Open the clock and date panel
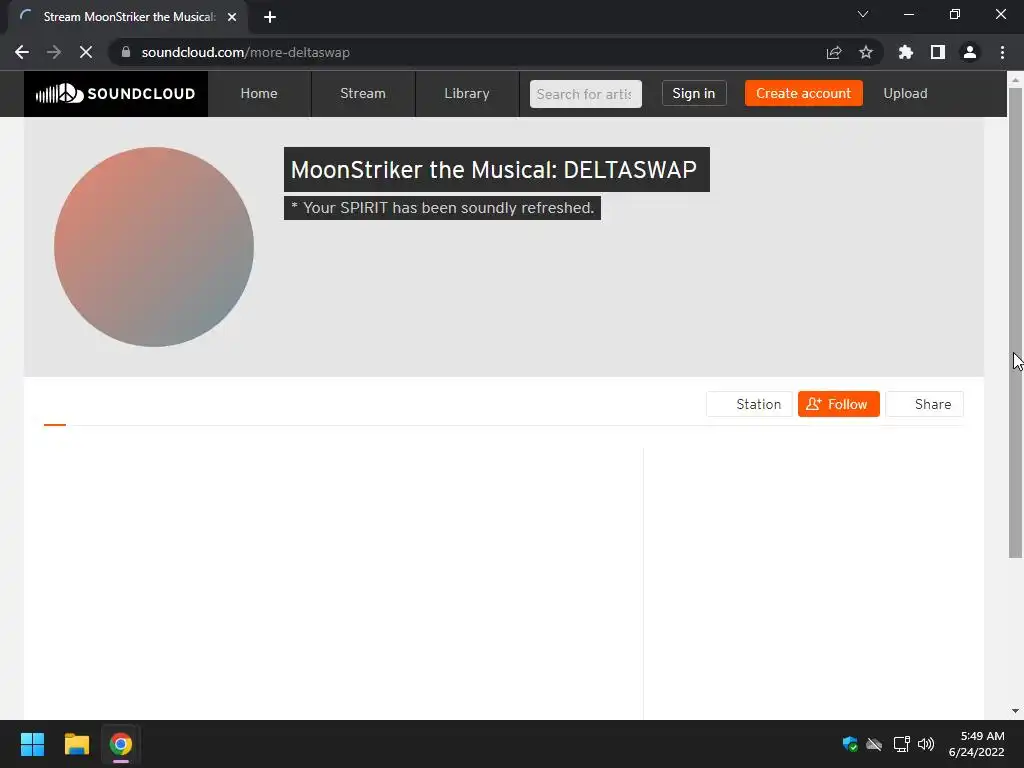 tap(977, 744)
